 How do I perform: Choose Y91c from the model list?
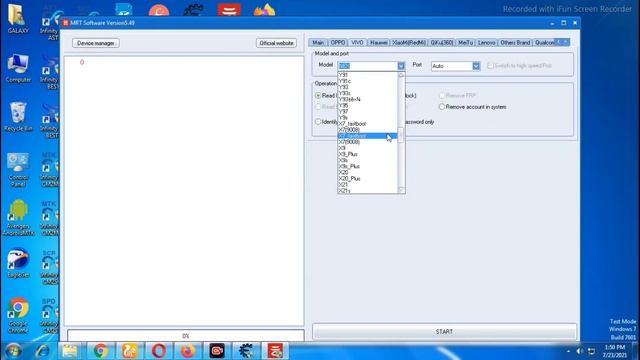coord(368,81)
